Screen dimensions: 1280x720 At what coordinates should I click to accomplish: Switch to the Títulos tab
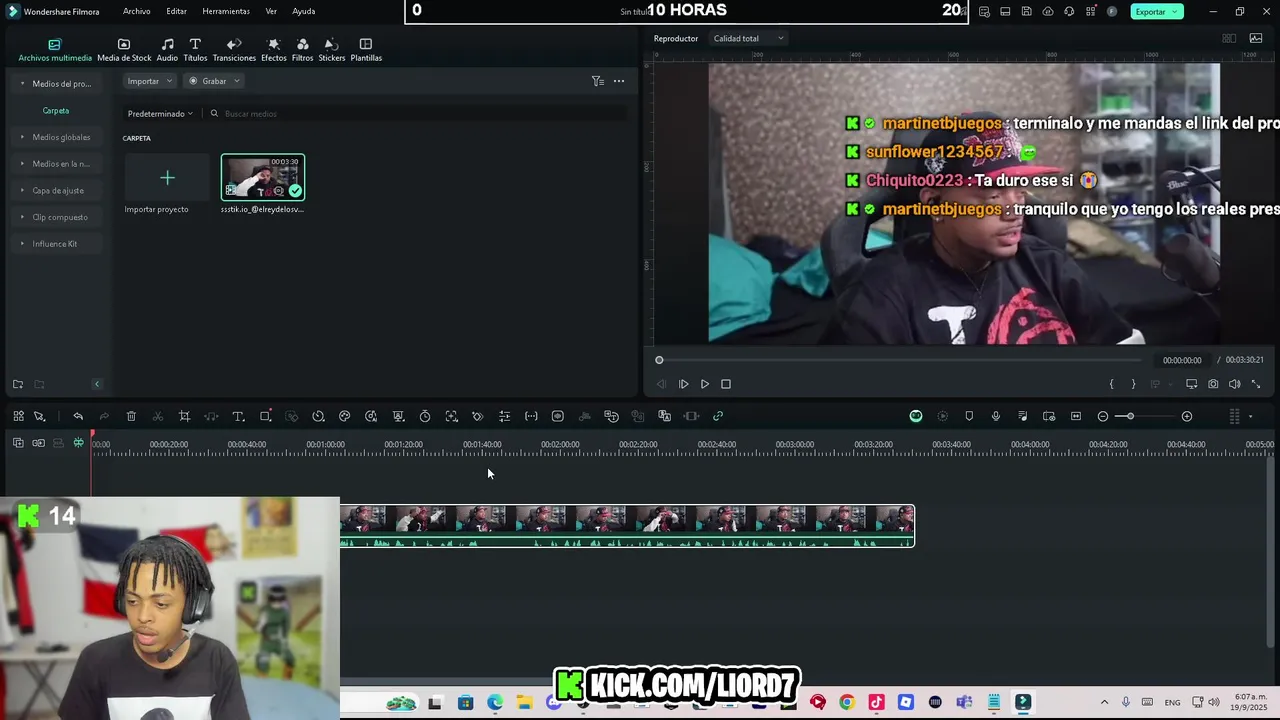[195, 50]
